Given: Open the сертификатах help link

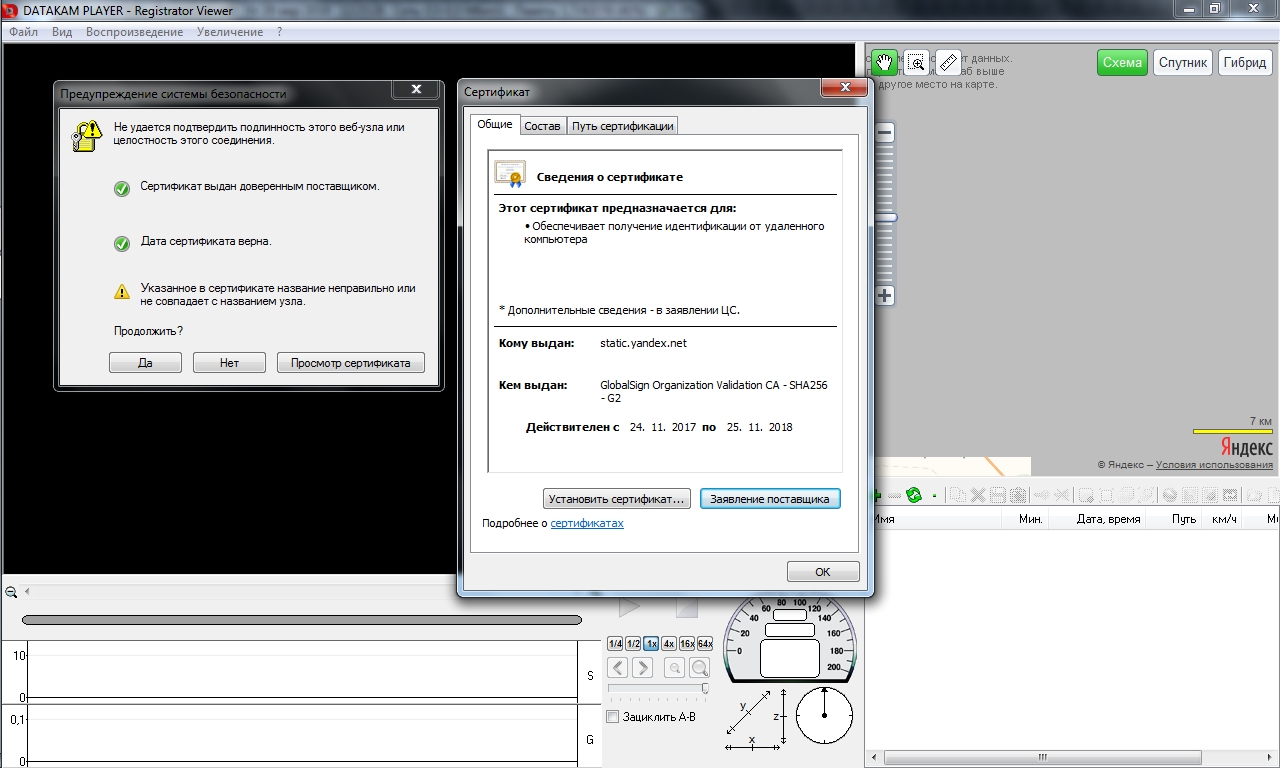Looking at the screenshot, I should point(587,523).
